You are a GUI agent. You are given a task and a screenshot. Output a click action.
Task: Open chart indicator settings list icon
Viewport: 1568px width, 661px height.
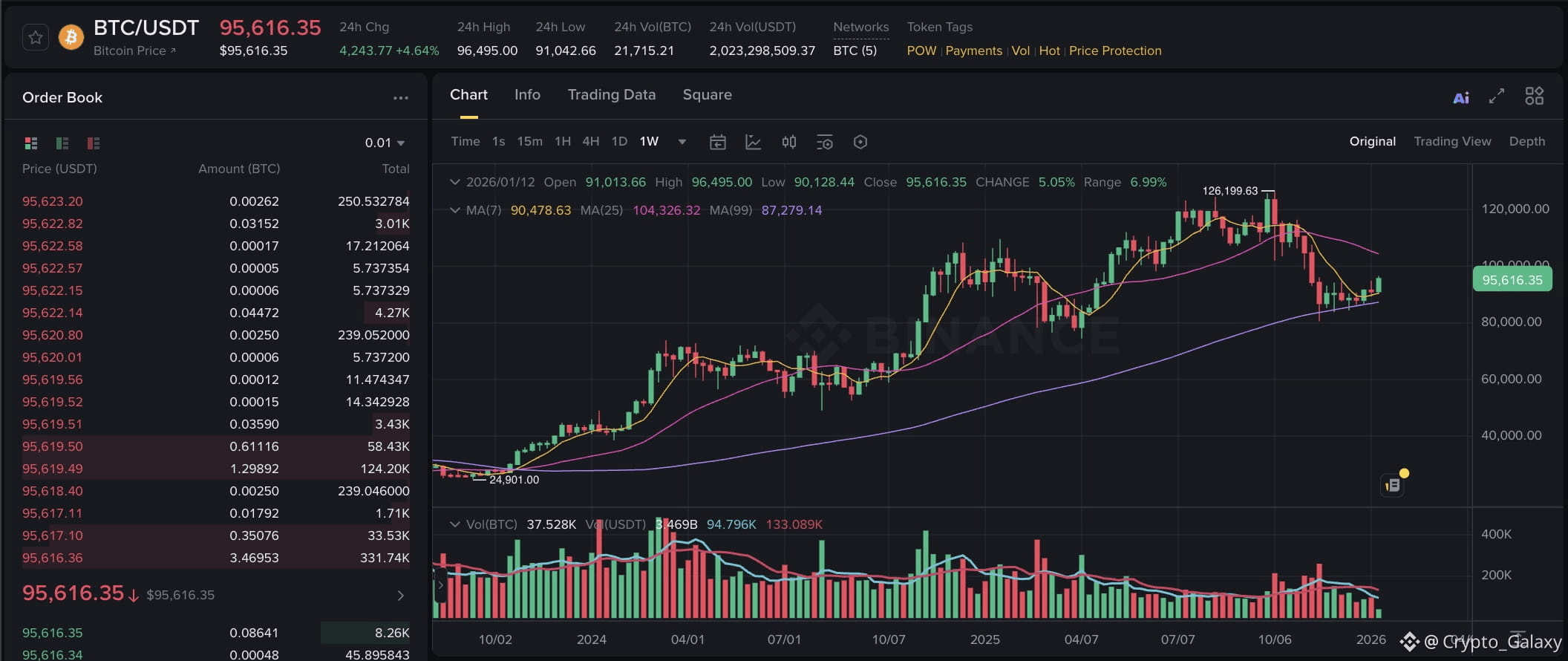coord(825,142)
